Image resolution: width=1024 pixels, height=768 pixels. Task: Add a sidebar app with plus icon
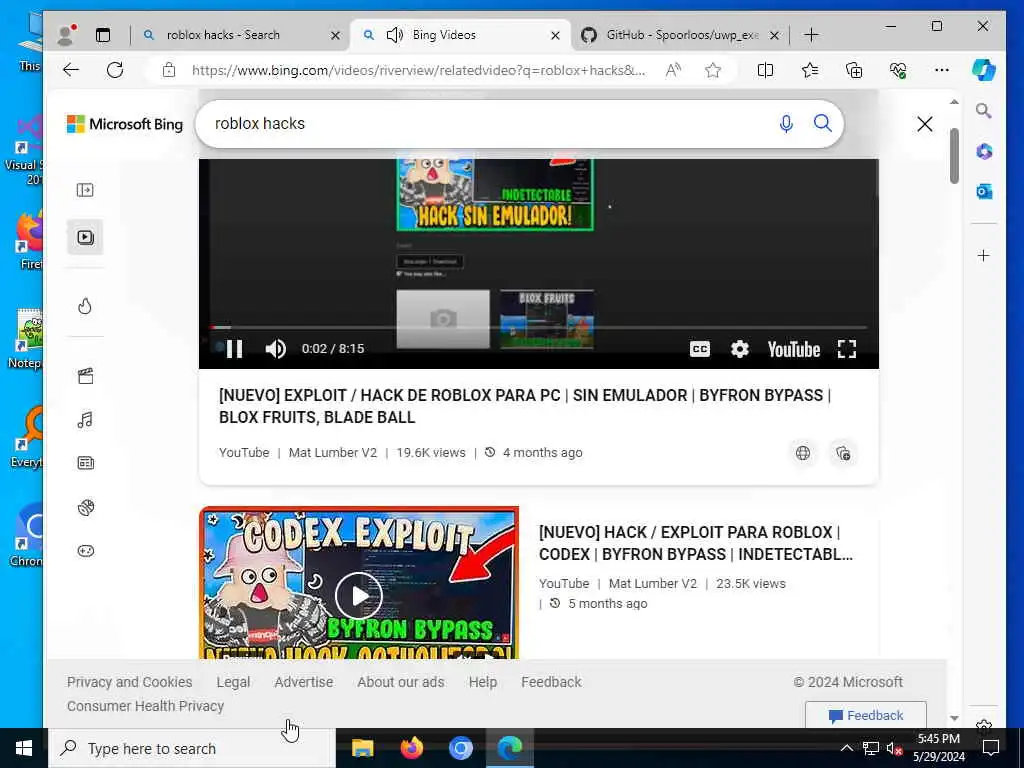click(x=984, y=255)
